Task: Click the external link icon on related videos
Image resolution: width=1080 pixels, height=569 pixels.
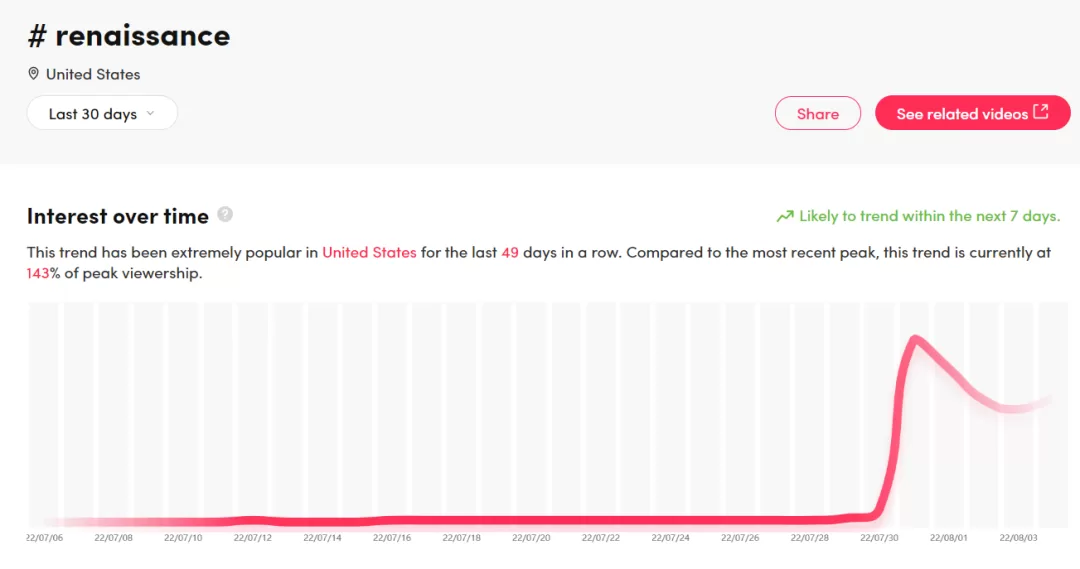Action: [1041, 112]
